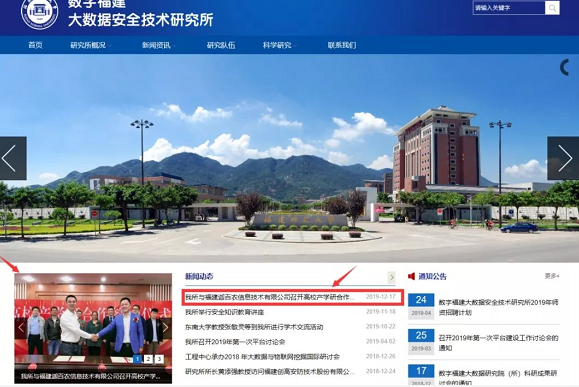The image size is (579, 387).
Task: Click the 25 2019-03 date badge
Action: pos(421,342)
